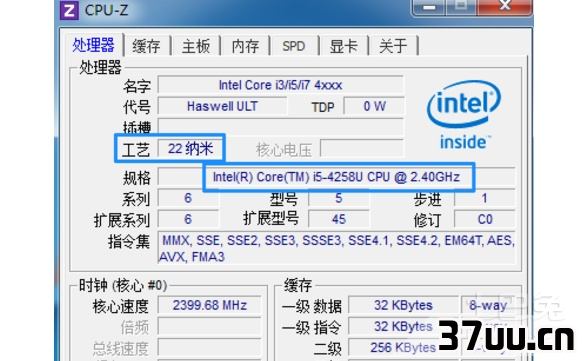Click the 核心速度 label

[121, 306]
